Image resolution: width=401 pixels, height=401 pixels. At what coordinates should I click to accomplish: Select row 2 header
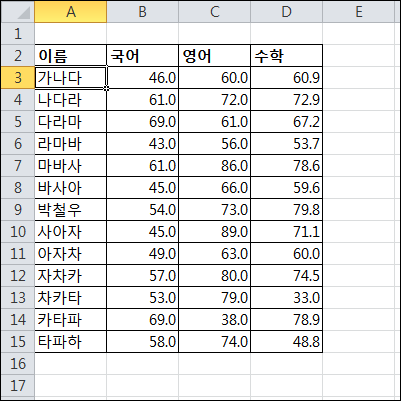point(18,56)
